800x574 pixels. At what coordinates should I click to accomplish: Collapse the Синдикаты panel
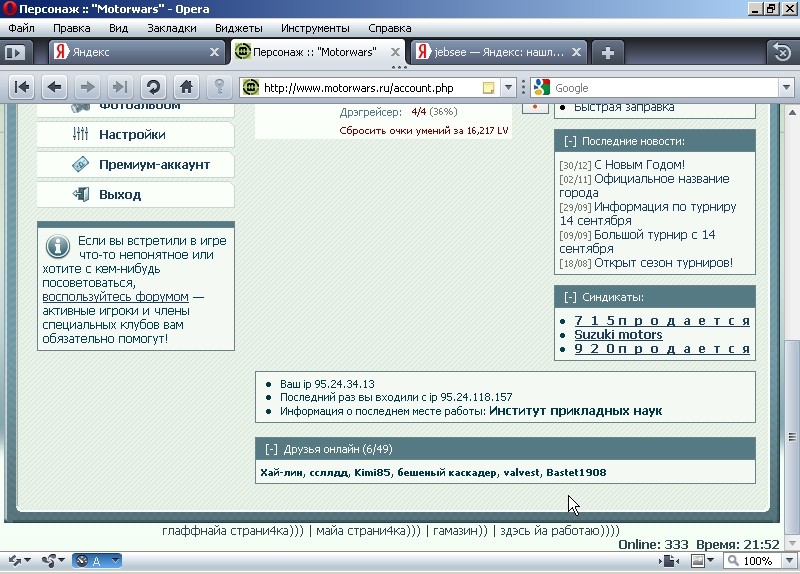tap(569, 297)
